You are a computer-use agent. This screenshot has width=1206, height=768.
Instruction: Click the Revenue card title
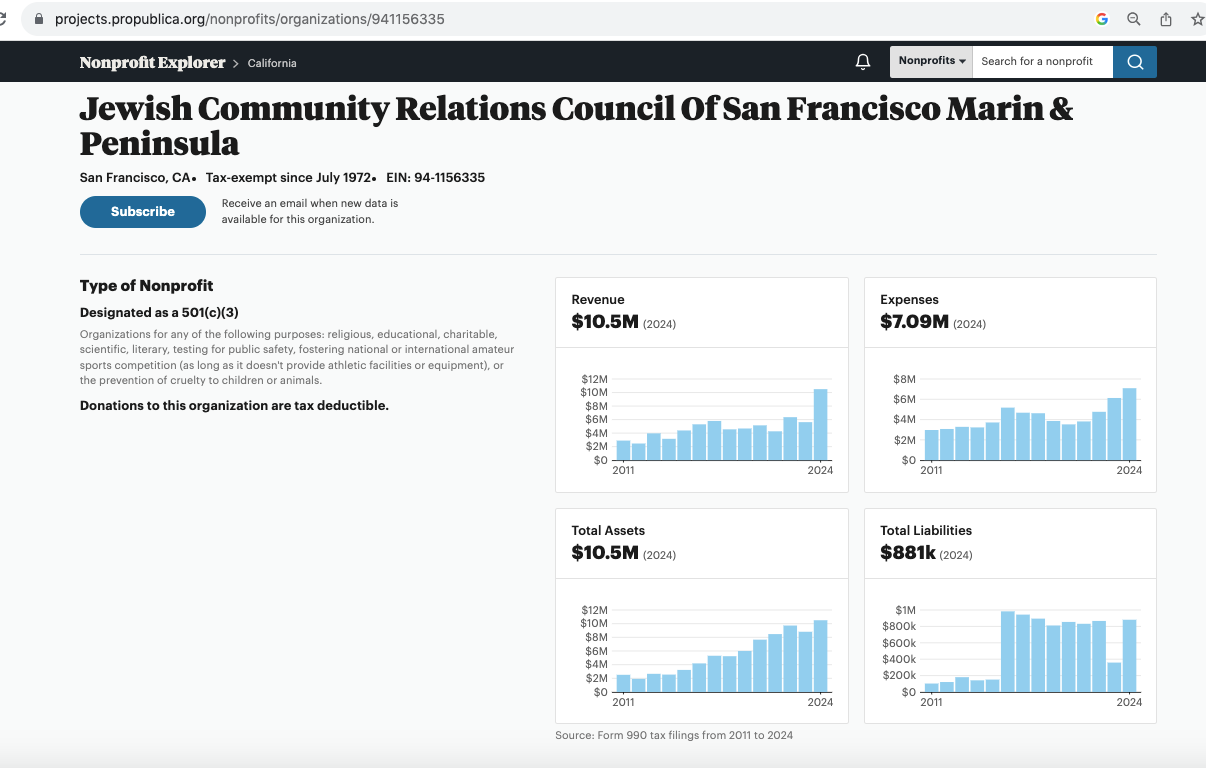tap(598, 300)
